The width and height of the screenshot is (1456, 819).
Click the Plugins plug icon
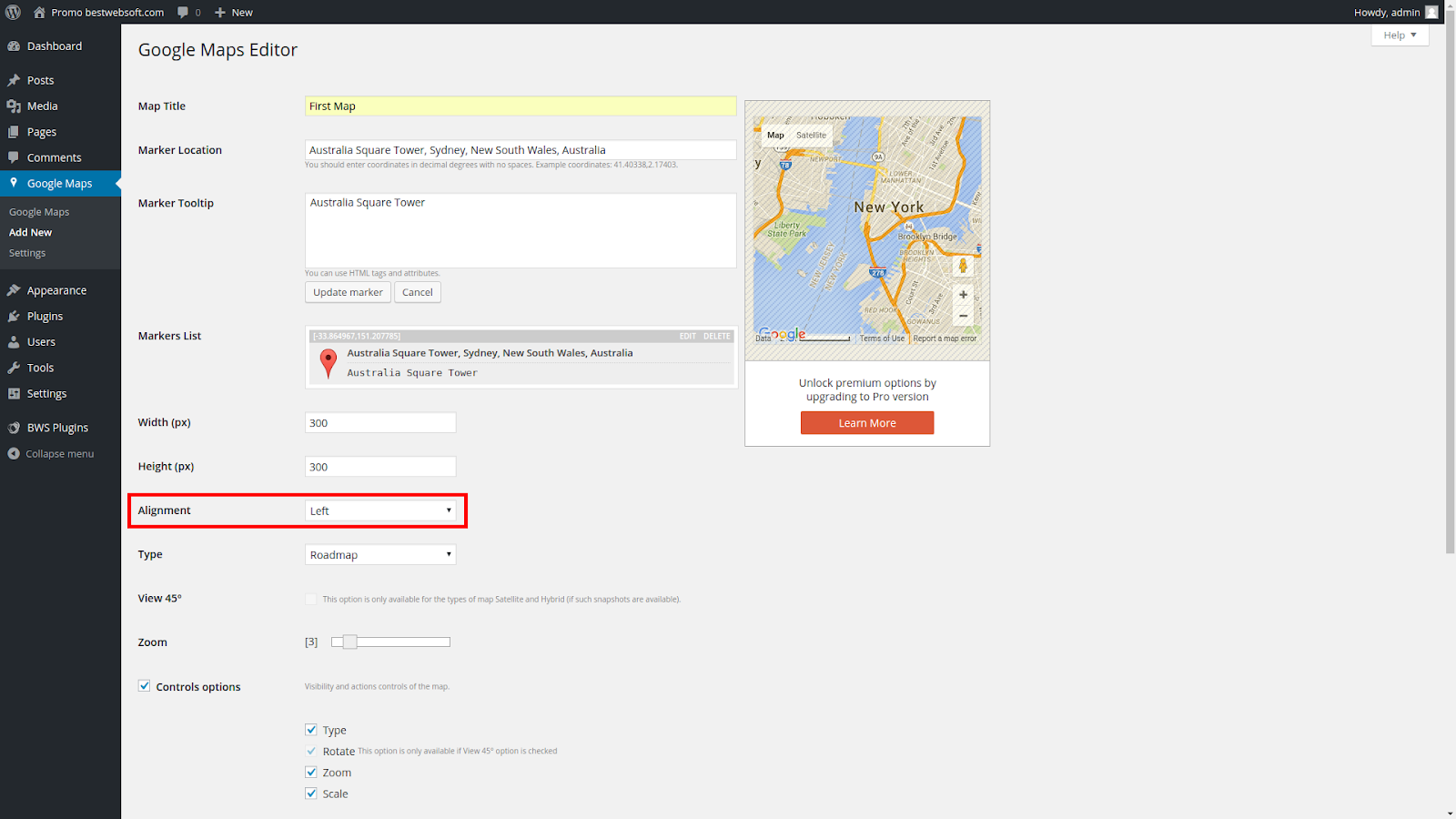pyautogui.click(x=14, y=317)
